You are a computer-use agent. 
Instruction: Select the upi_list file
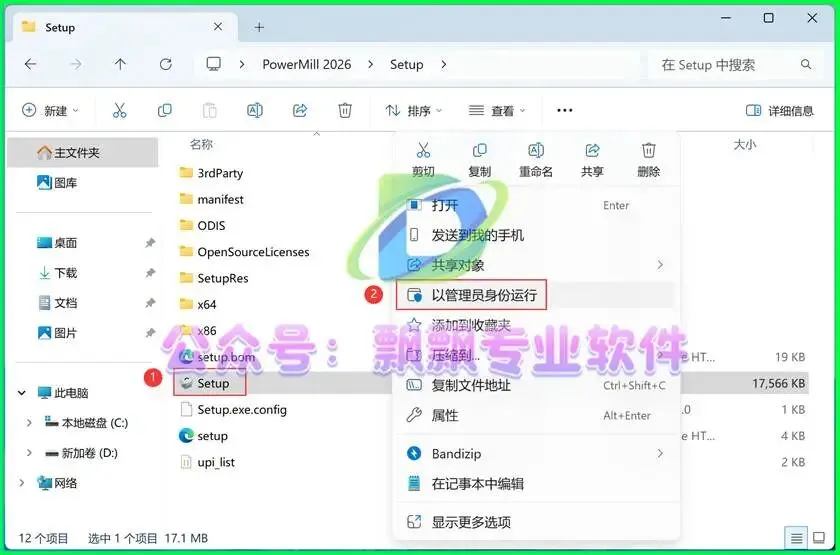(x=207, y=462)
